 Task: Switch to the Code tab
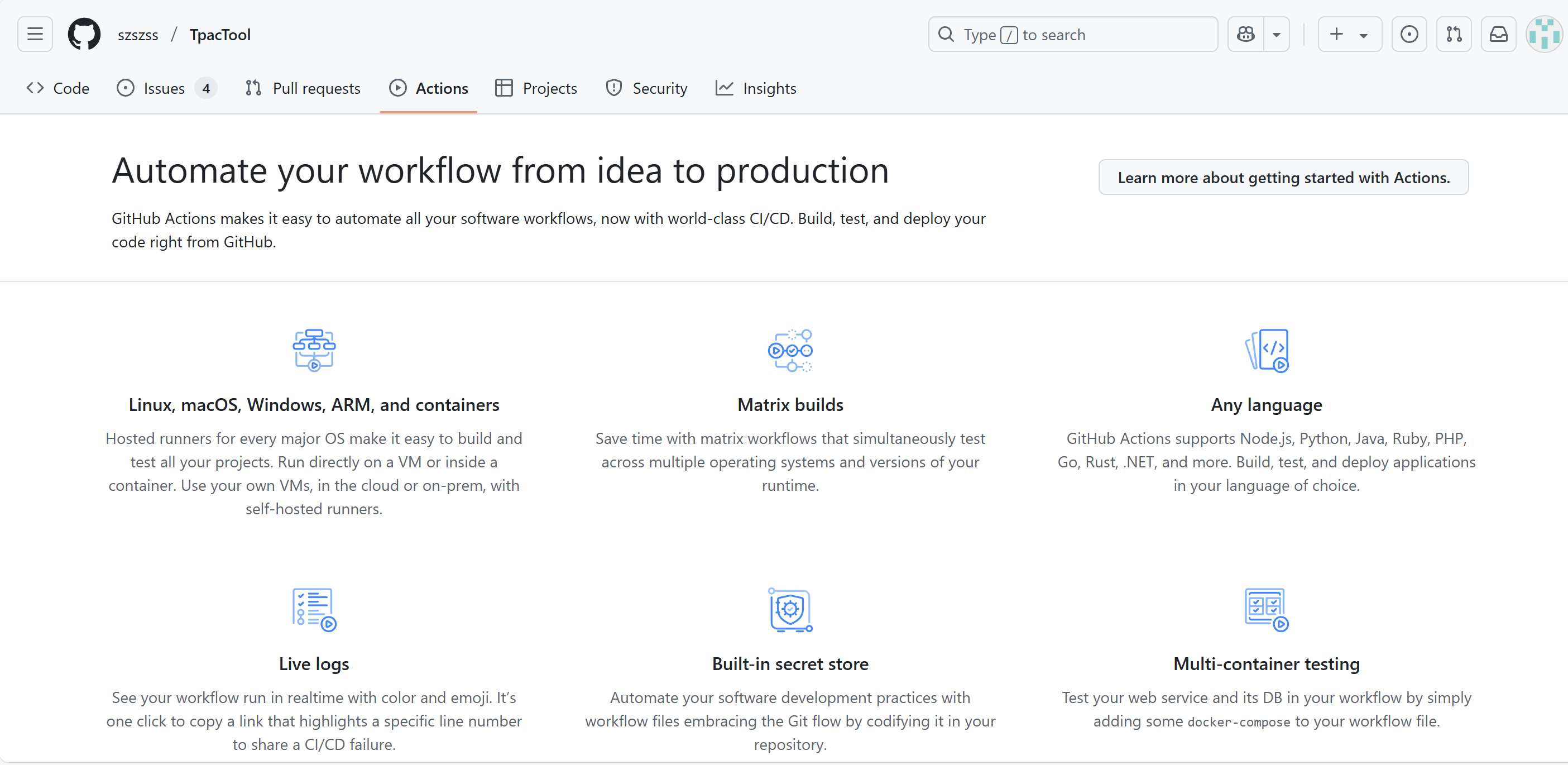pyautogui.click(x=59, y=88)
